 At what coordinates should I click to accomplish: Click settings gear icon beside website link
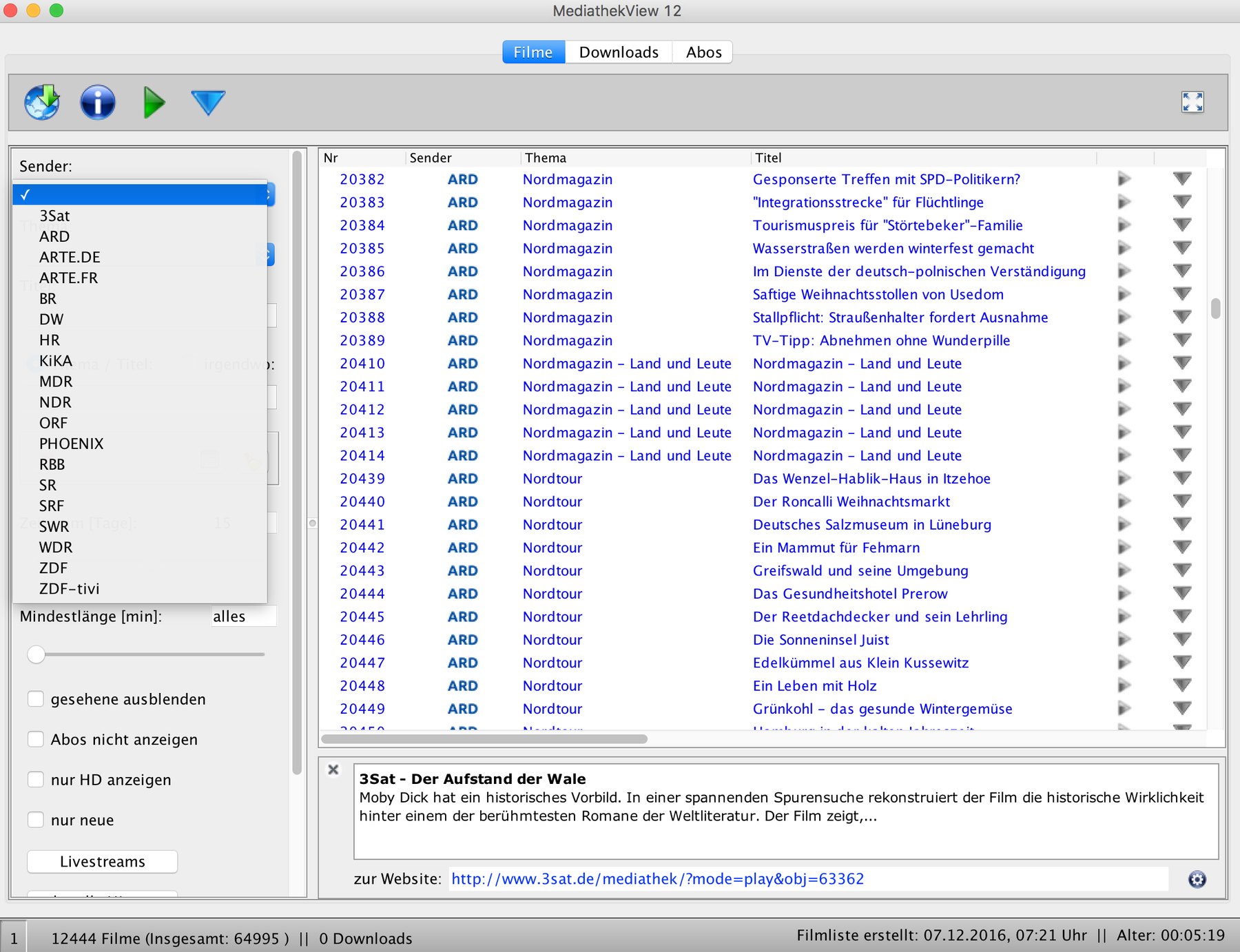1197,879
